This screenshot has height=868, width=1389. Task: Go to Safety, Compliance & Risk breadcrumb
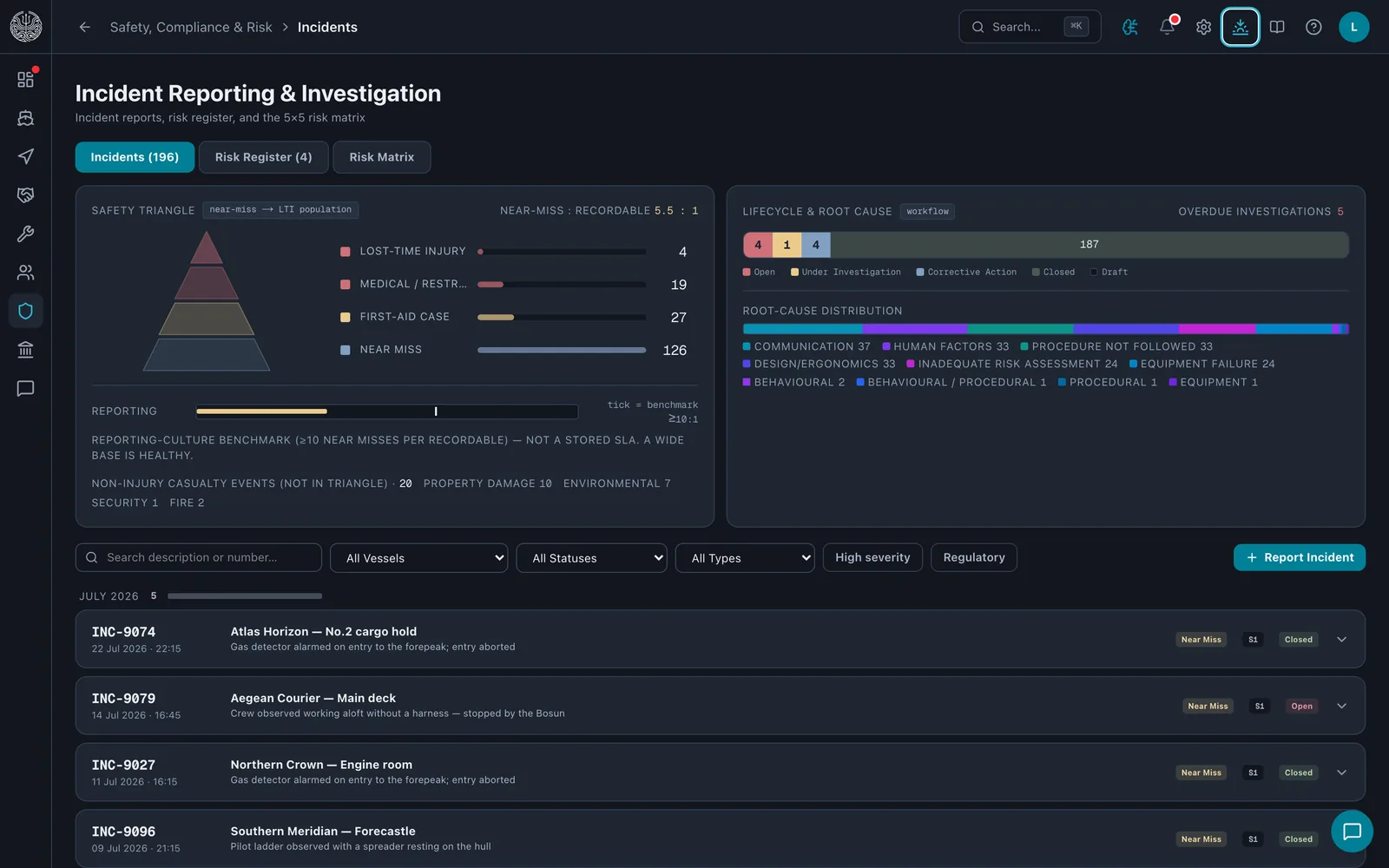click(191, 27)
